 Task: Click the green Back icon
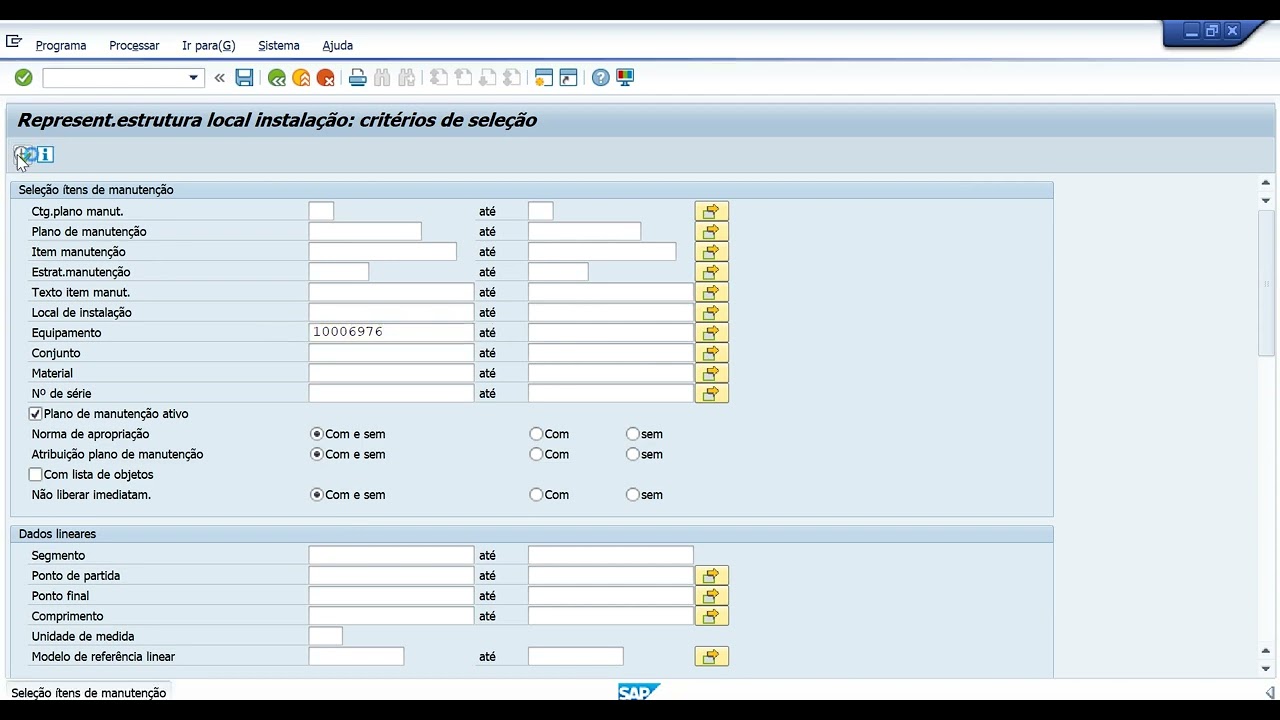[x=277, y=77]
